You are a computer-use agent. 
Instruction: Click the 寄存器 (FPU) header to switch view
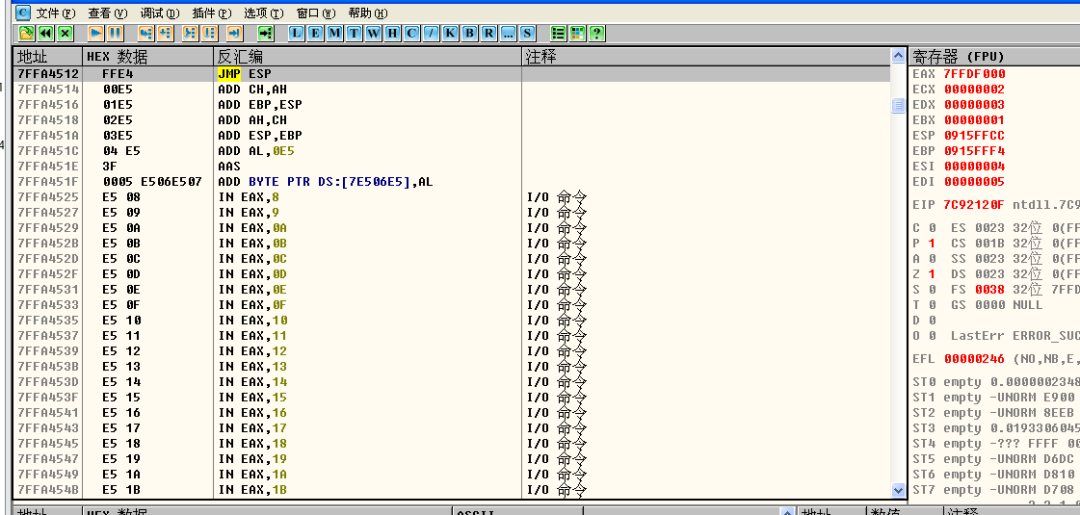tap(995, 56)
